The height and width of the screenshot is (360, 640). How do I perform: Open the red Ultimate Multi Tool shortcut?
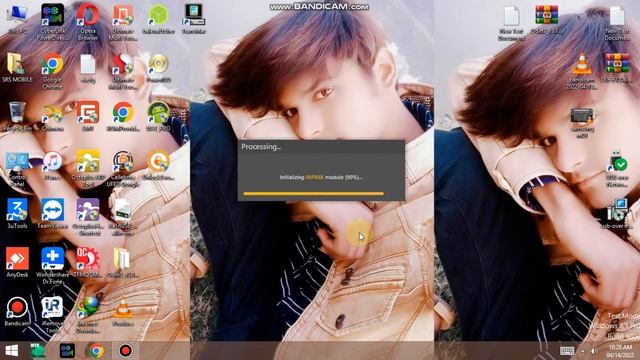point(123,70)
